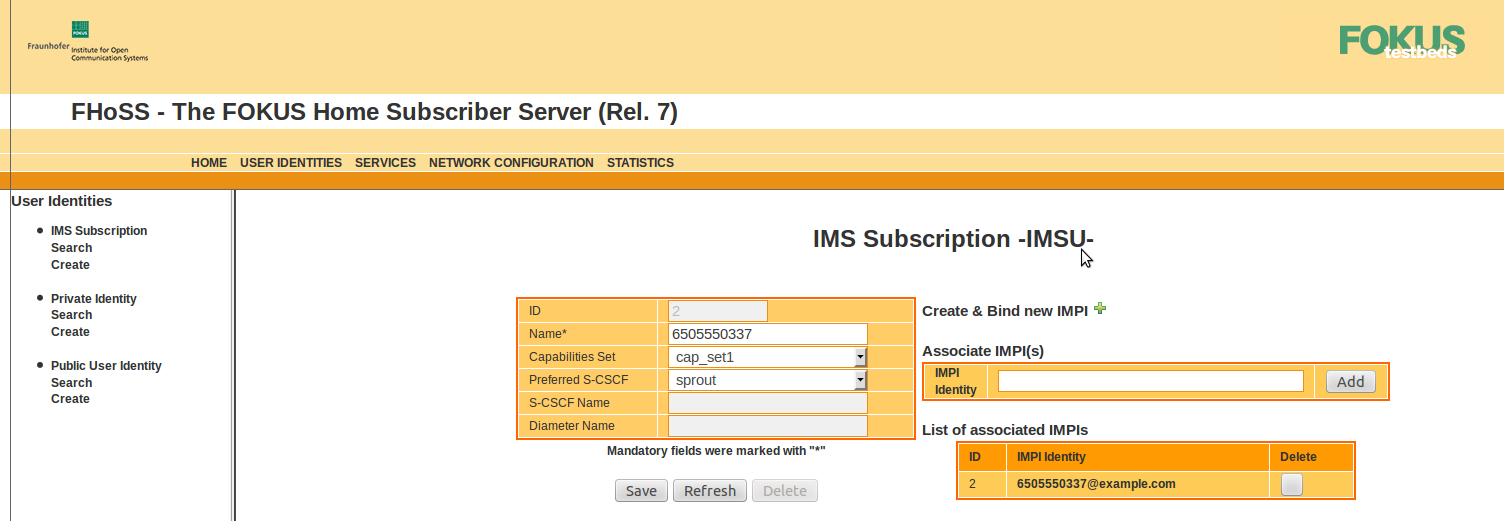
Task: Click the User Identities sidebar title
Action: coord(62,201)
